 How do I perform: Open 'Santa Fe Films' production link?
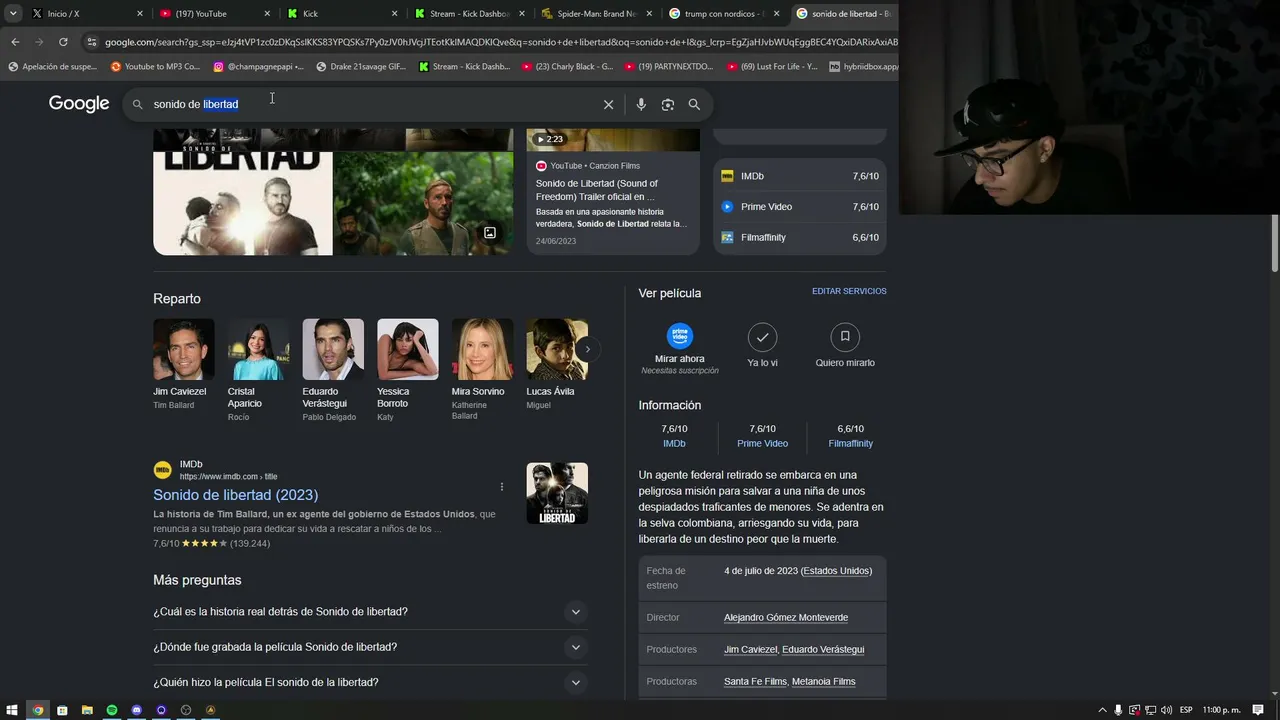755,682
